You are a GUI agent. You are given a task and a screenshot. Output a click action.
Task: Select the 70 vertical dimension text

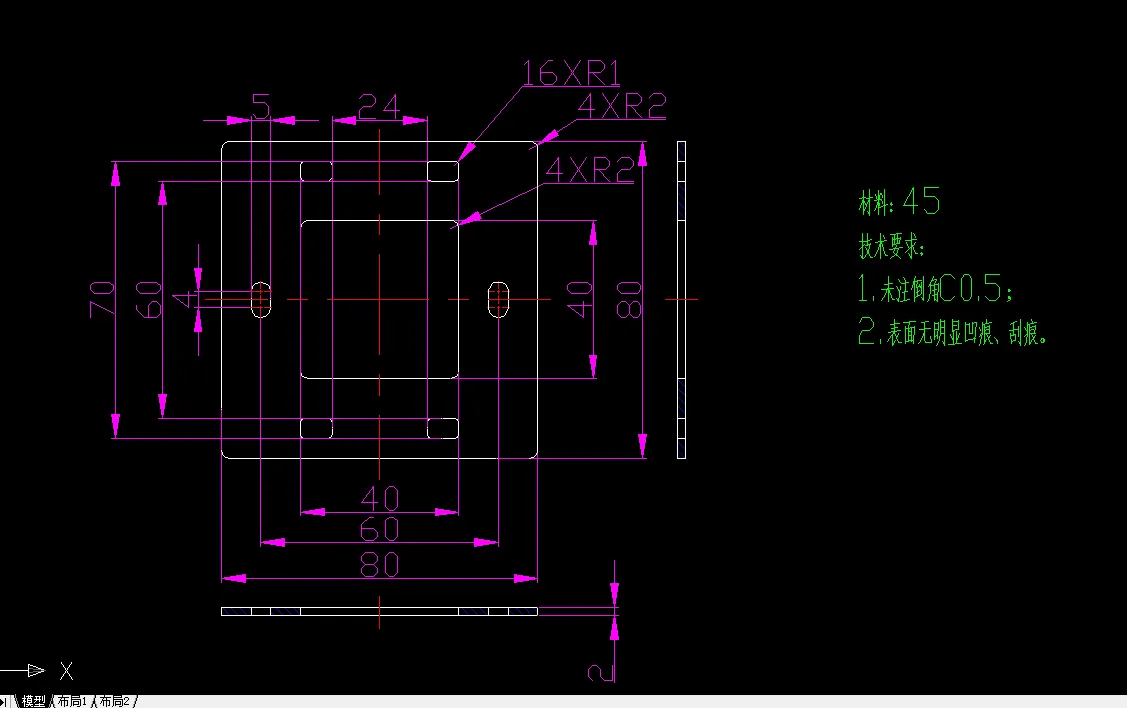coord(102,299)
